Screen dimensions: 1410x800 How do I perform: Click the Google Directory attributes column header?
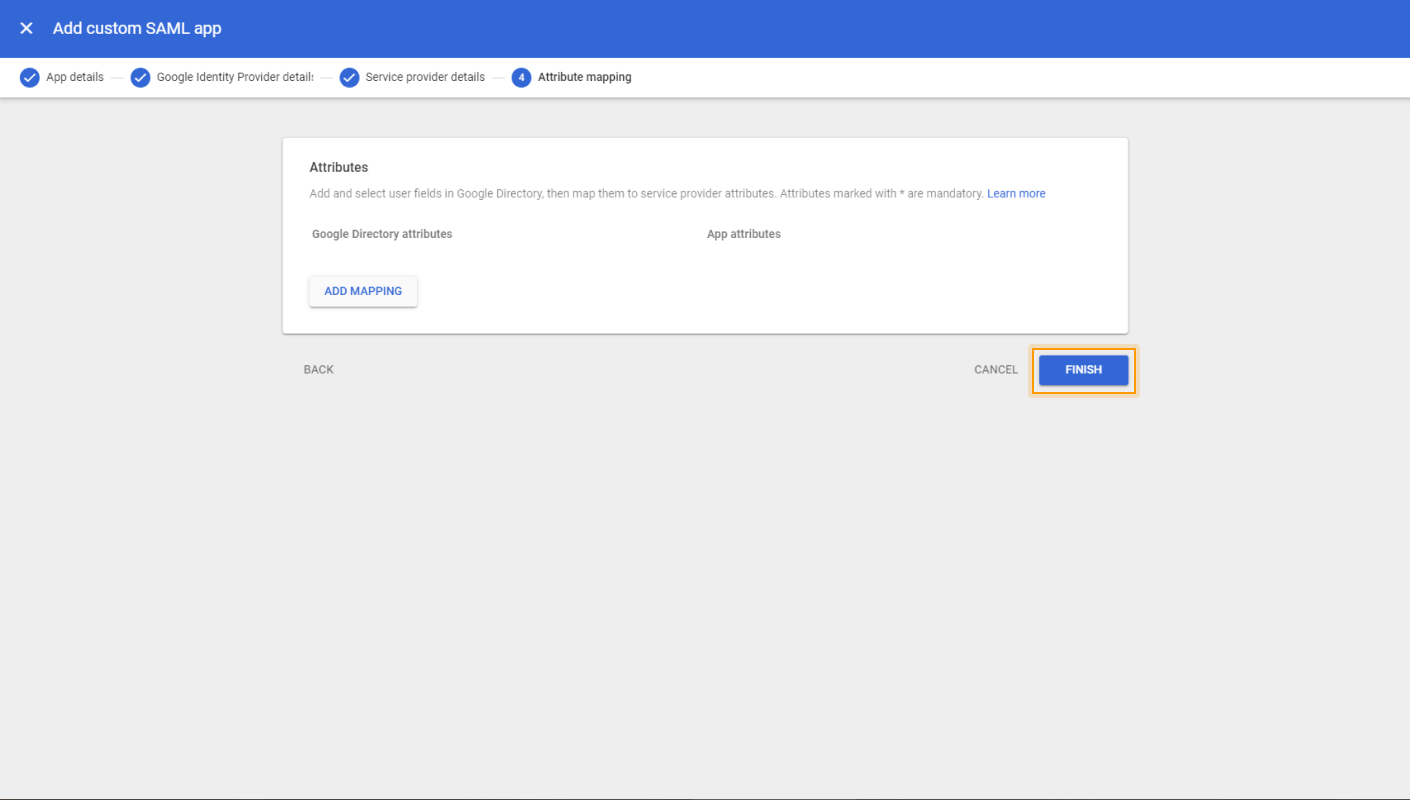pyautogui.click(x=382, y=234)
